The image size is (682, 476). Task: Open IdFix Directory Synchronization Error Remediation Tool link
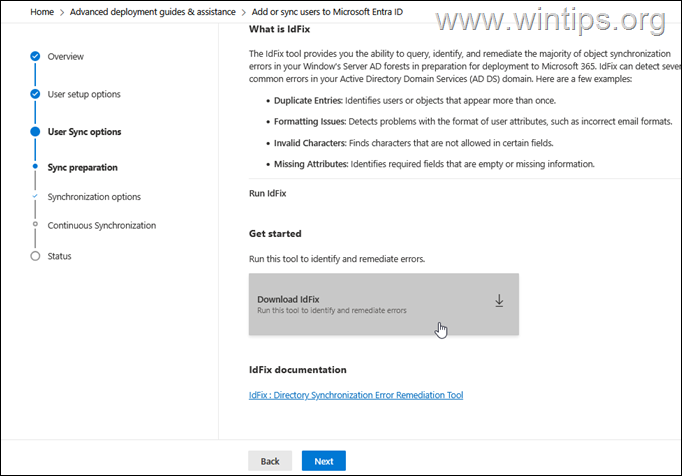coord(356,395)
